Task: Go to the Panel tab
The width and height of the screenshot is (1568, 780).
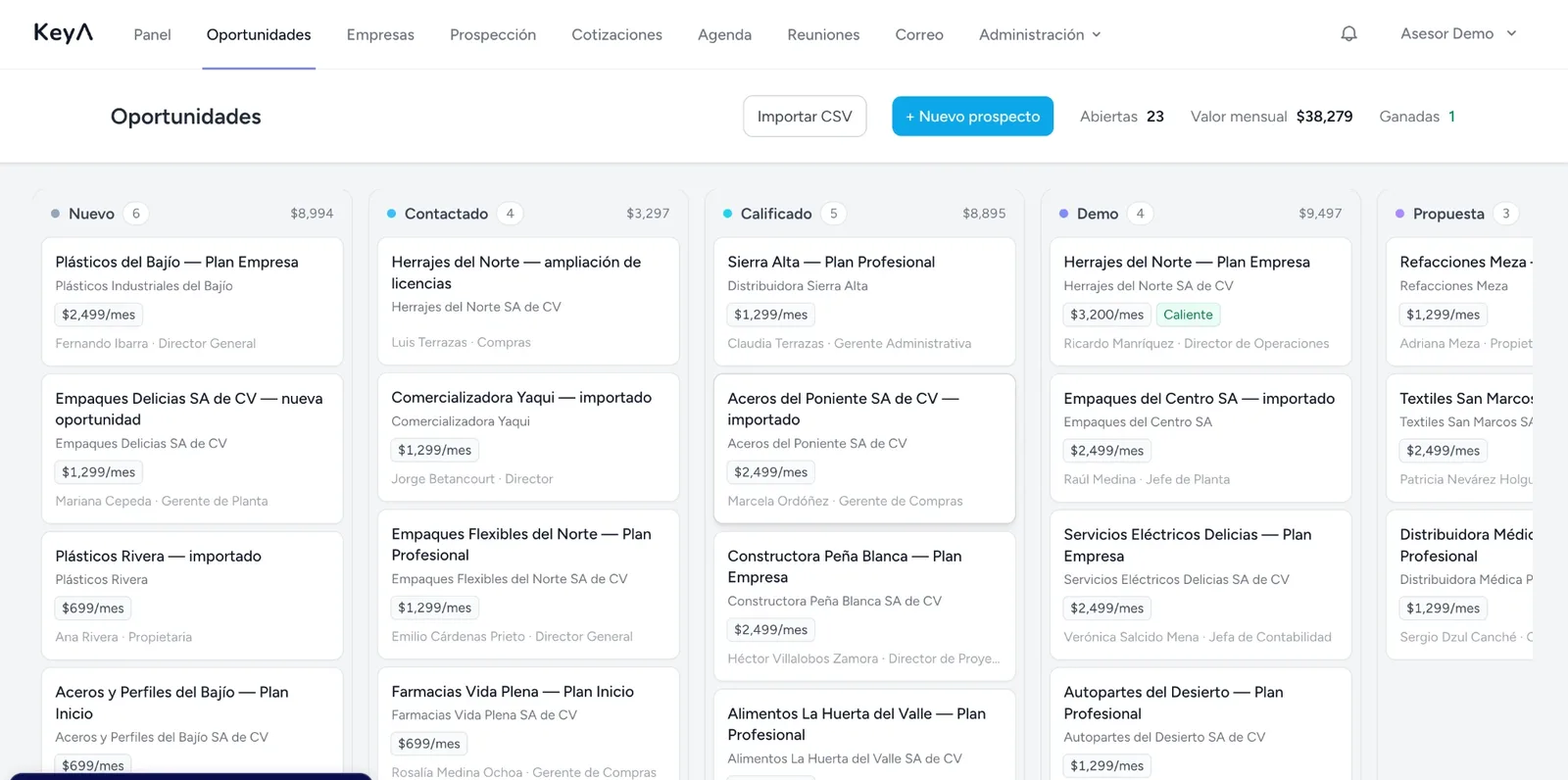Action: (x=152, y=34)
